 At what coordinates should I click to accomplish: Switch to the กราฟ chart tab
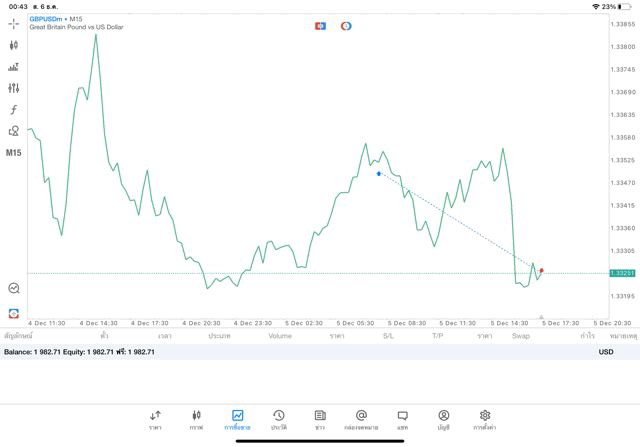coord(196,420)
